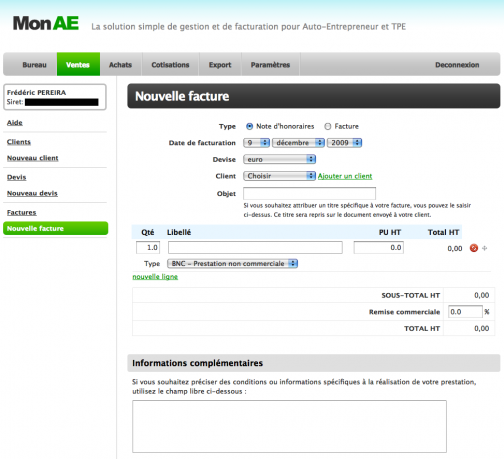Add a line via nouvelle ligne link
Screen dimensions: 504x459
(155, 277)
